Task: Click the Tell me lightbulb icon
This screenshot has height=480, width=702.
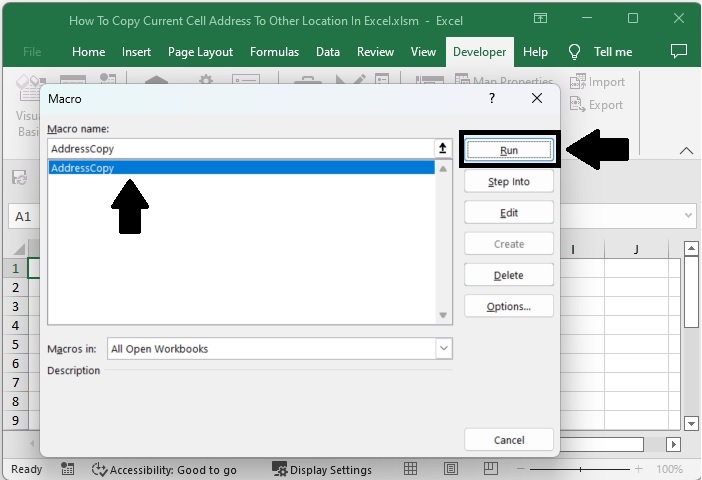Action: (x=575, y=52)
